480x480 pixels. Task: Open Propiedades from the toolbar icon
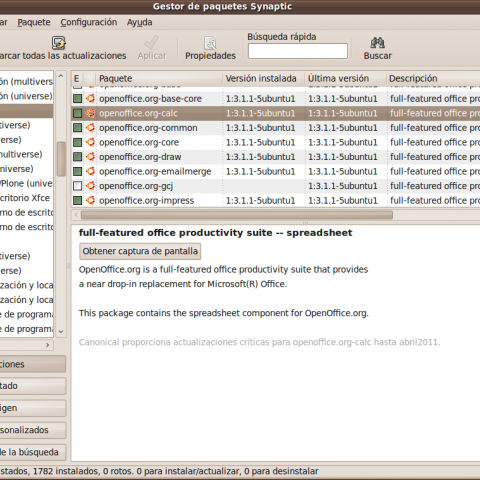pyautogui.click(x=210, y=43)
